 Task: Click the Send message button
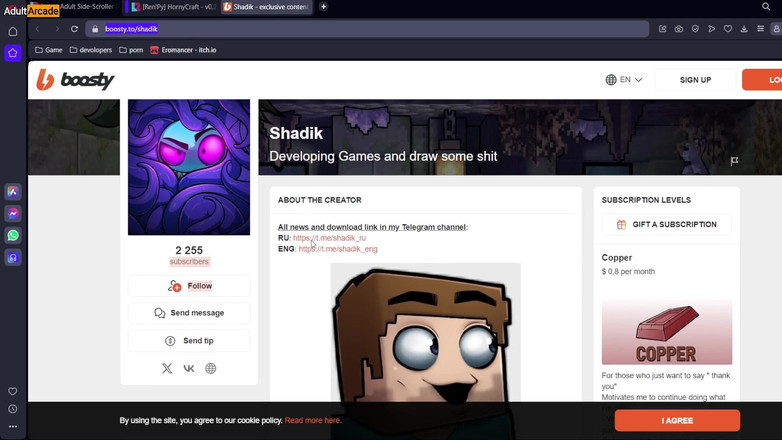pos(189,313)
